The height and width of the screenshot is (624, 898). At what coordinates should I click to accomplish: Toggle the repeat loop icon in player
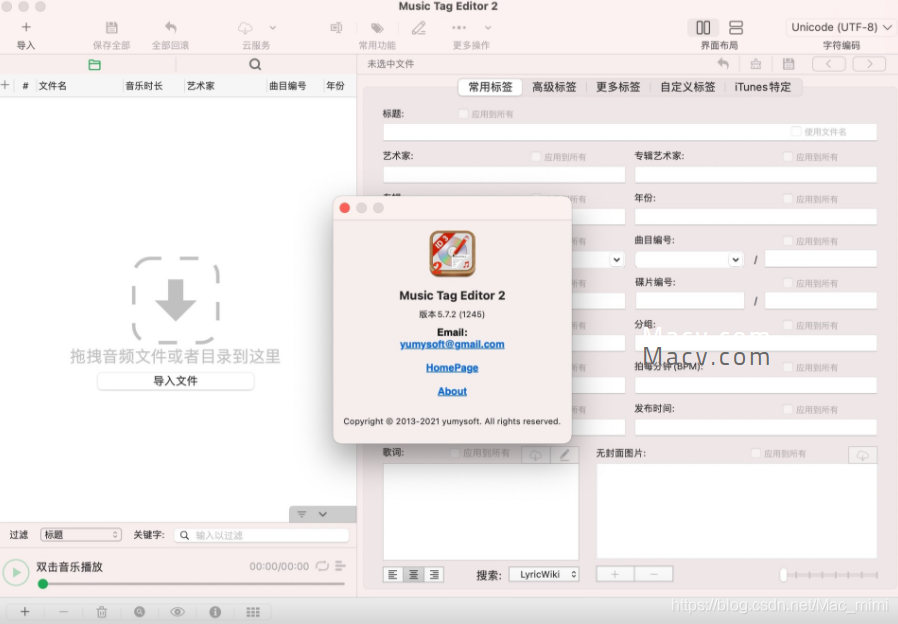coord(322,566)
